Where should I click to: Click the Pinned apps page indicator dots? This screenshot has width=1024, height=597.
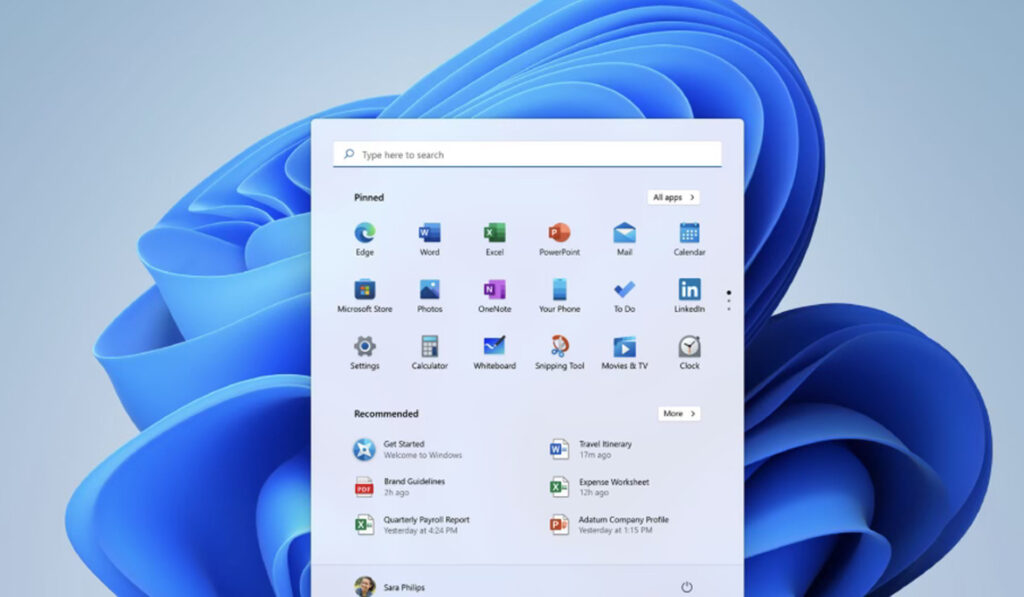729,300
